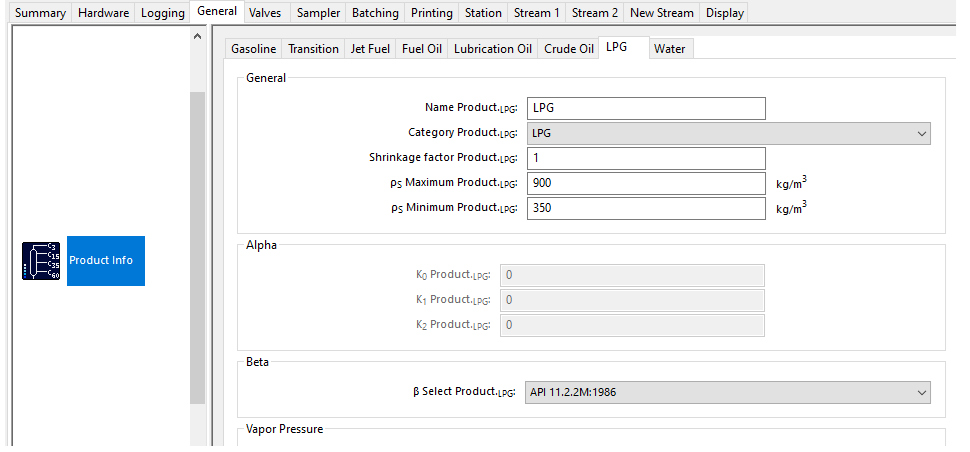Click the Vapor Pressure section heading
Image resolution: width=970 pixels, height=452 pixels.
[285, 429]
